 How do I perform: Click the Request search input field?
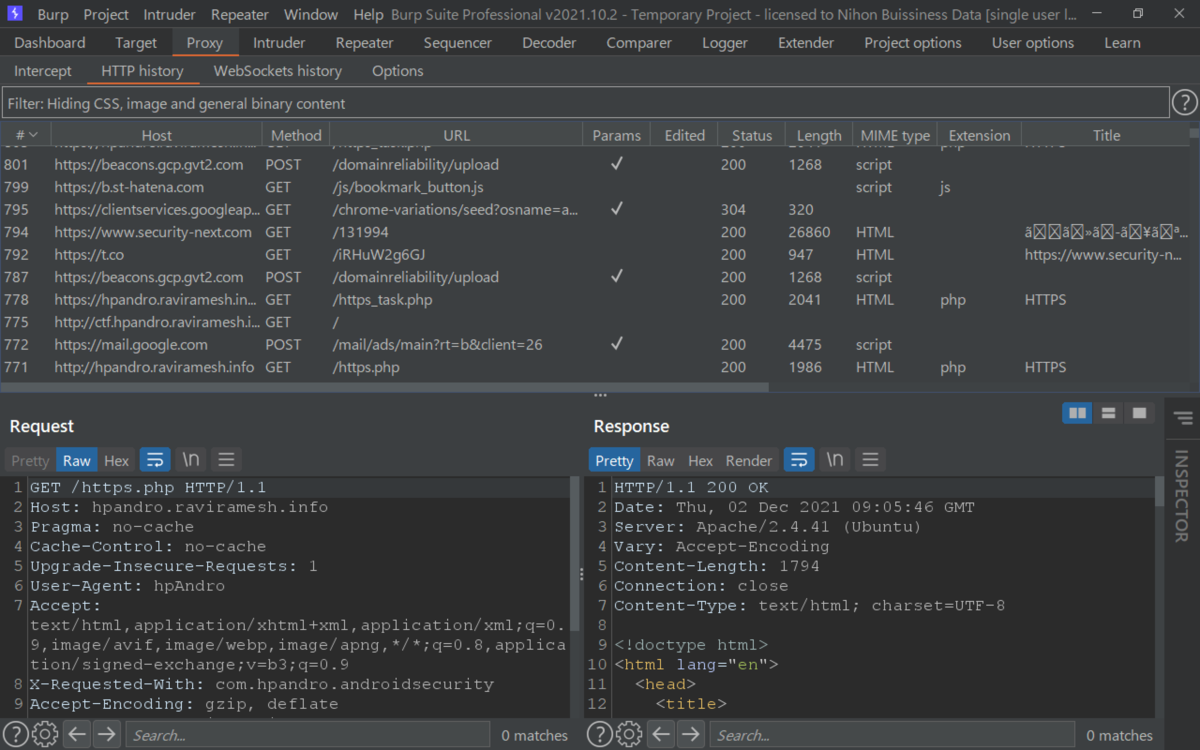tap(308, 735)
